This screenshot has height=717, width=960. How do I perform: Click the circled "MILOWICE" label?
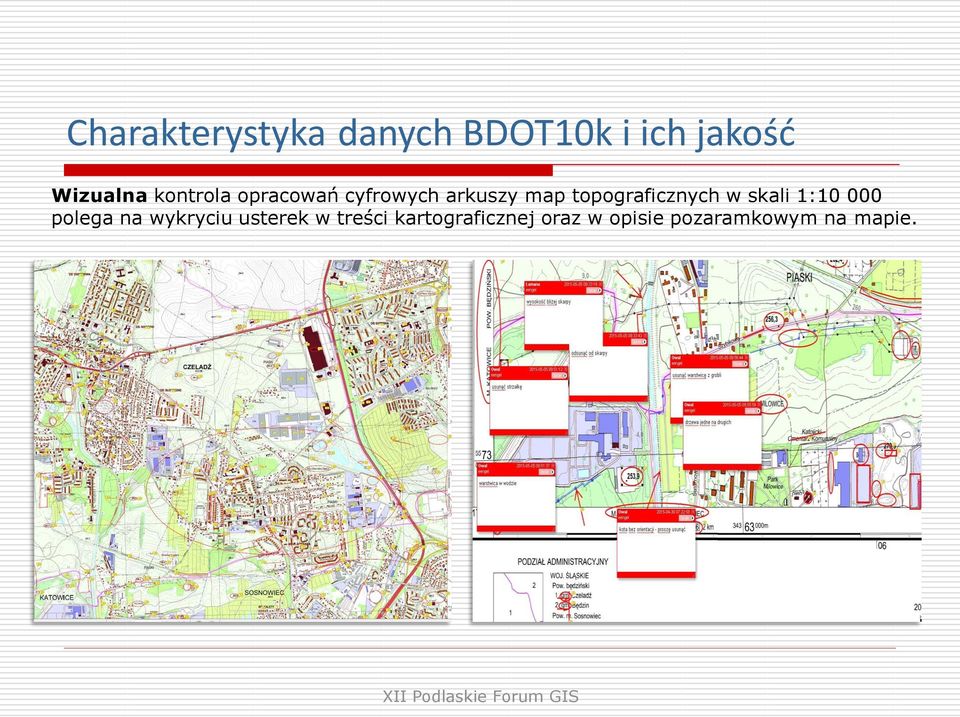pos(773,404)
